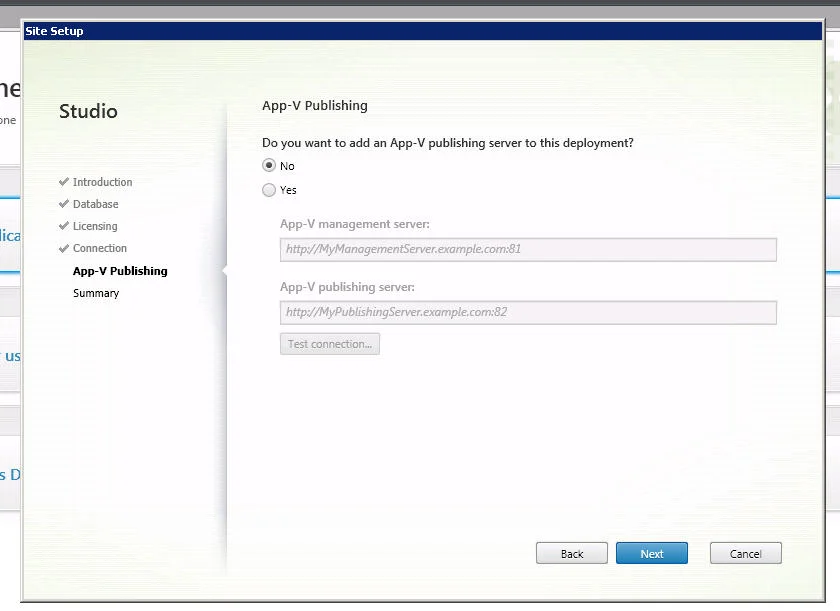The image size is (840, 611).
Task: Open the Database wizard step
Action: pyautogui.click(x=95, y=204)
